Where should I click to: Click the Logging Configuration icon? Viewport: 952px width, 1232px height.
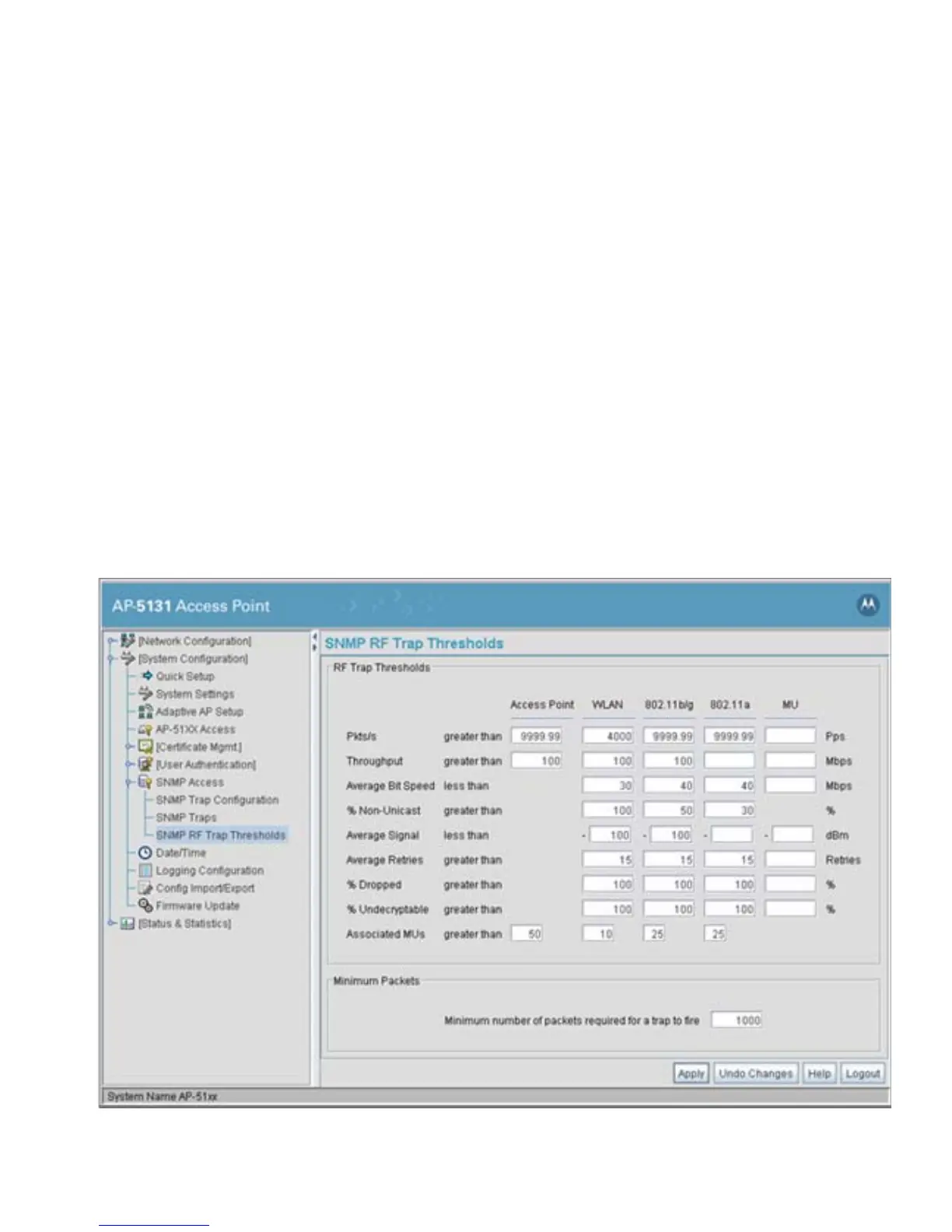[145, 870]
